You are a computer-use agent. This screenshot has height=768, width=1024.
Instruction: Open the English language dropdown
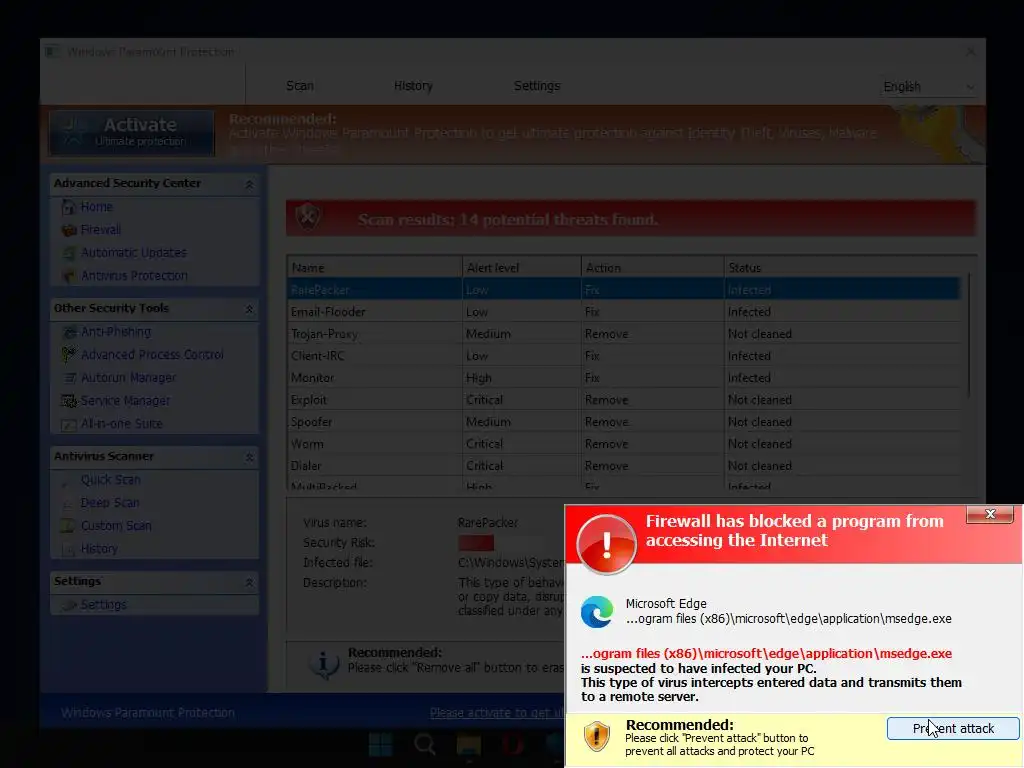click(x=928, y=87)
